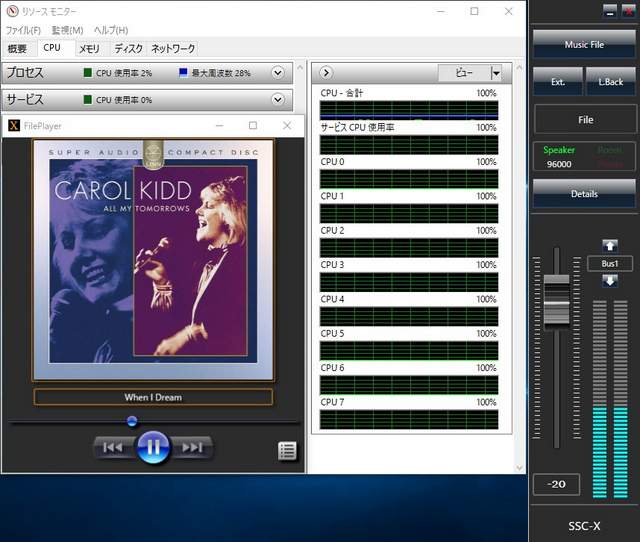Click the File button in SSC-X
Viewport: 640px width, 542px height.
[x=584, y=119]
